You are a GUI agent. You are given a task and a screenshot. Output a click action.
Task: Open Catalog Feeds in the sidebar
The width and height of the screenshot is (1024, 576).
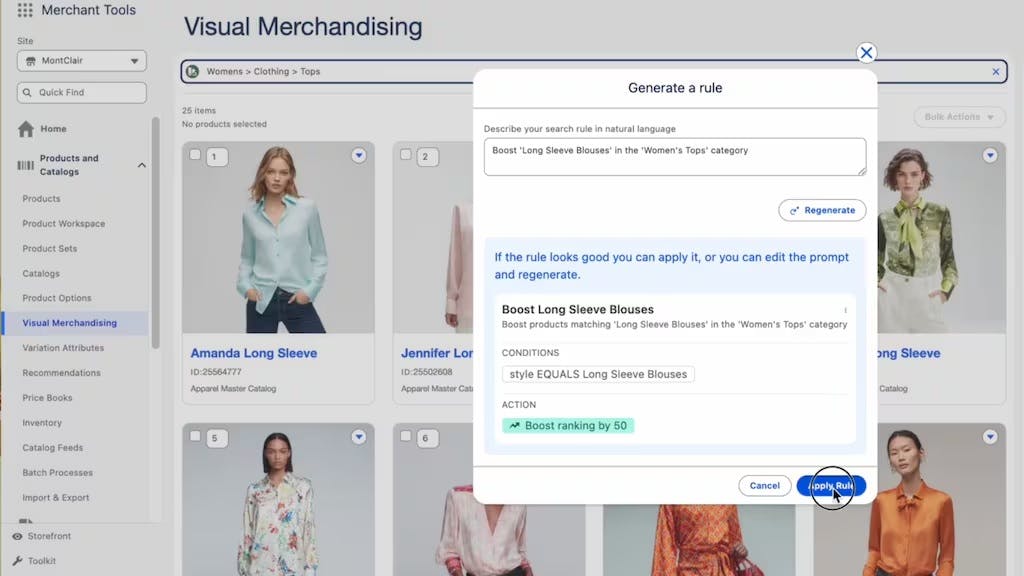click(52, 447)
